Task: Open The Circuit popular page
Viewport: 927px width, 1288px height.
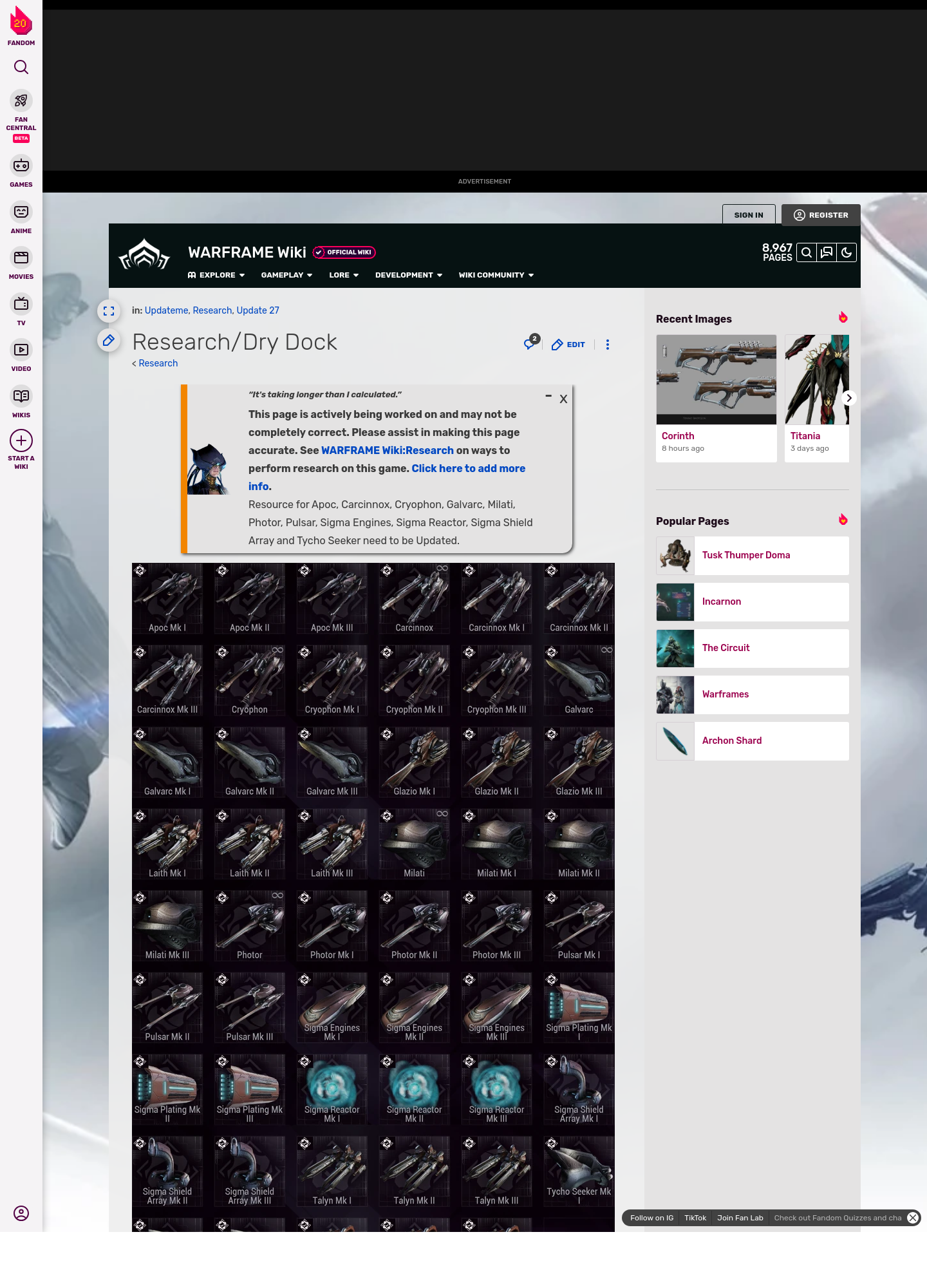Action: (x=753, y=648)
